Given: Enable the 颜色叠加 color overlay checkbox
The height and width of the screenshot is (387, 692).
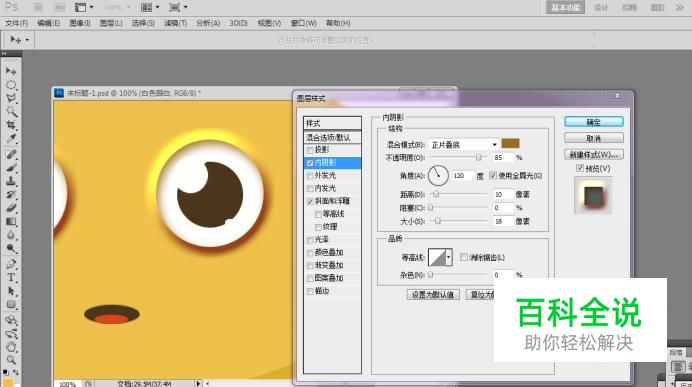Looking at the screenshot, I should pyautogui.click(x=310, y=253).
